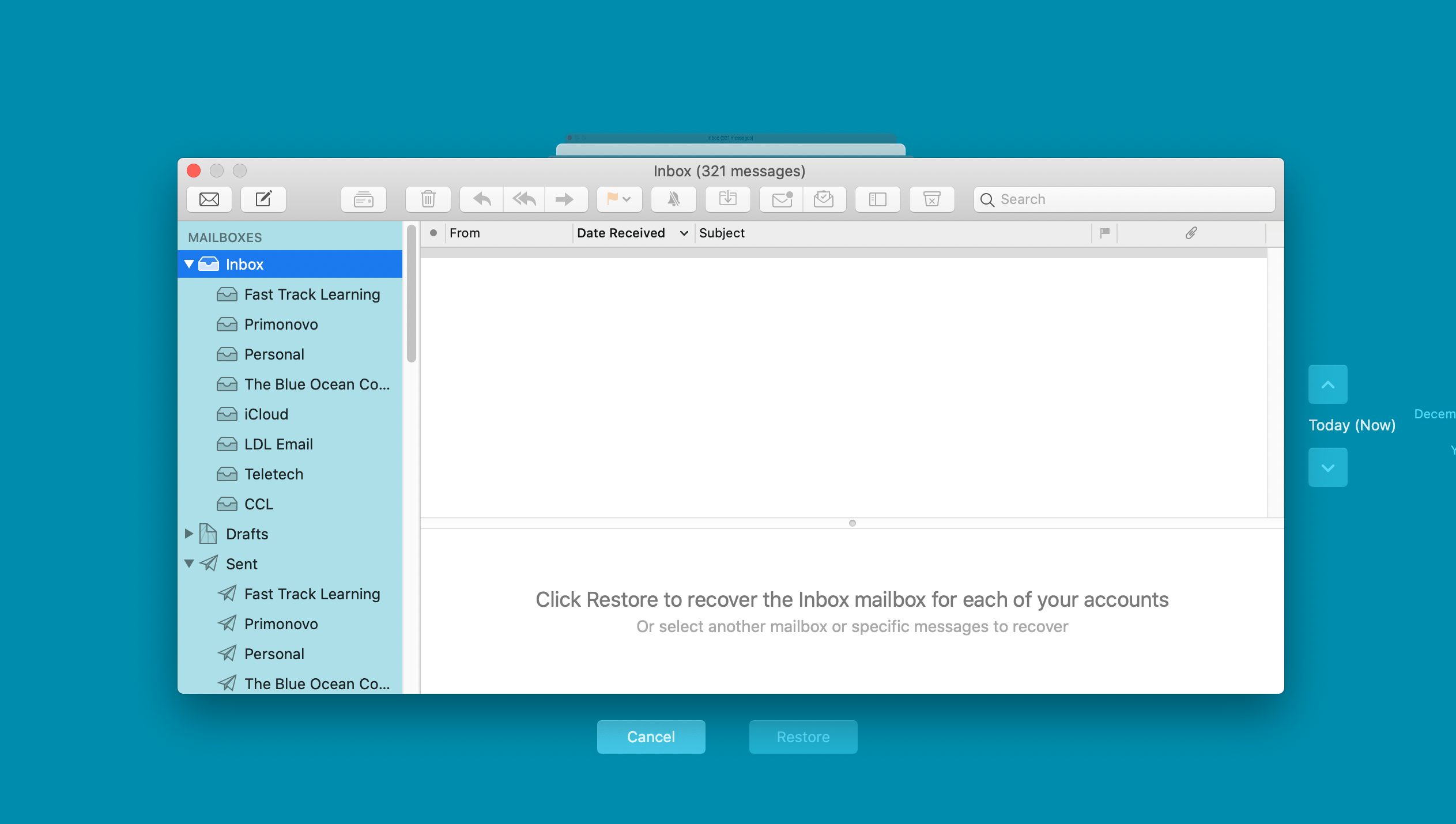The width and height of the screenshot is (1456, 824).
Task: Click the Reply All double-arrow icon
Action: [524, 199]
